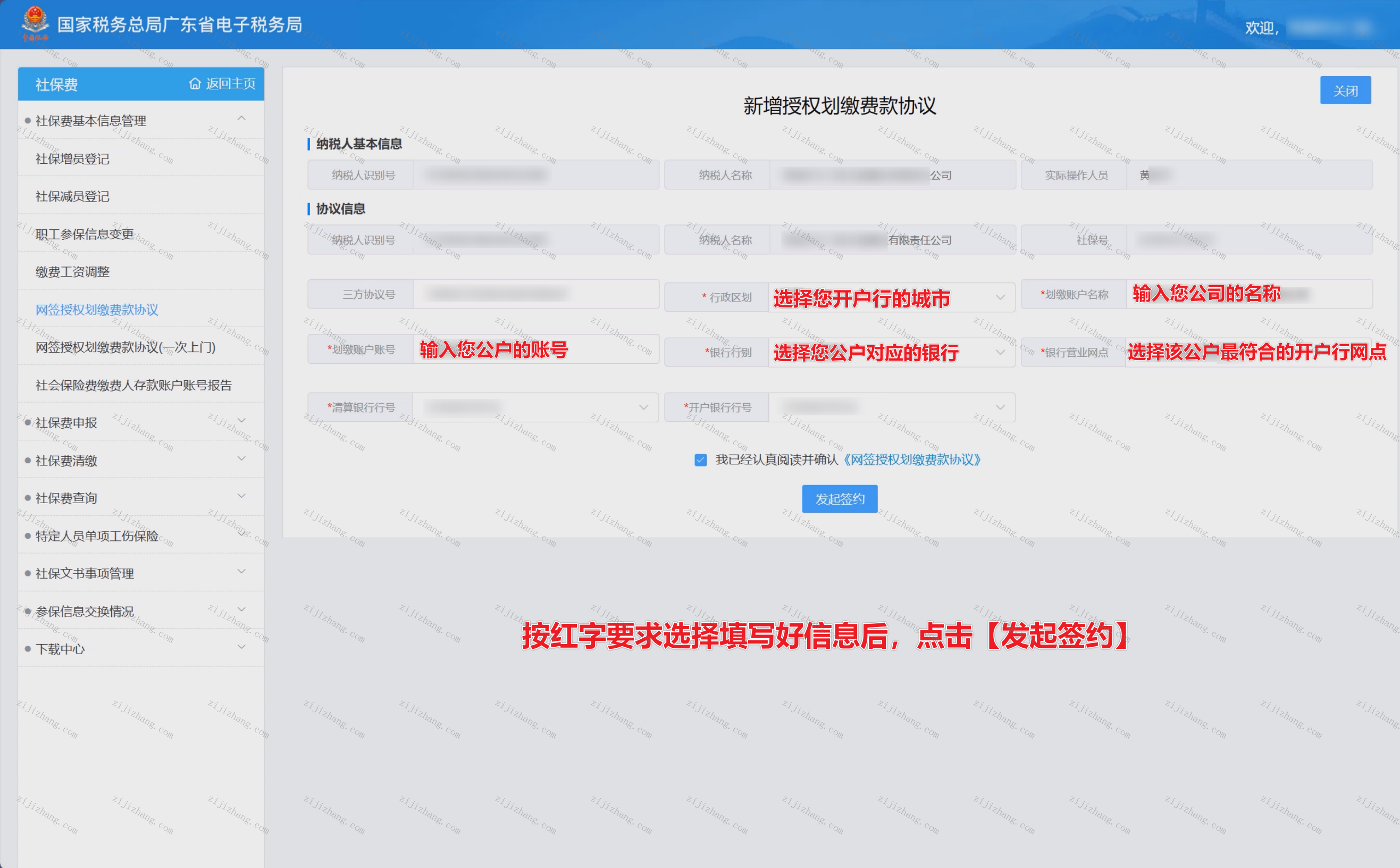Open the 清算银行行号 dropdown
Screen dimensions: 1400x868
[x=535, y=407]
